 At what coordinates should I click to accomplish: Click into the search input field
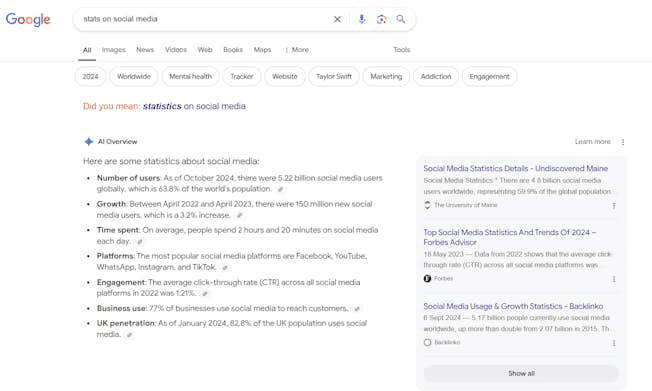(x=204, y=19)
